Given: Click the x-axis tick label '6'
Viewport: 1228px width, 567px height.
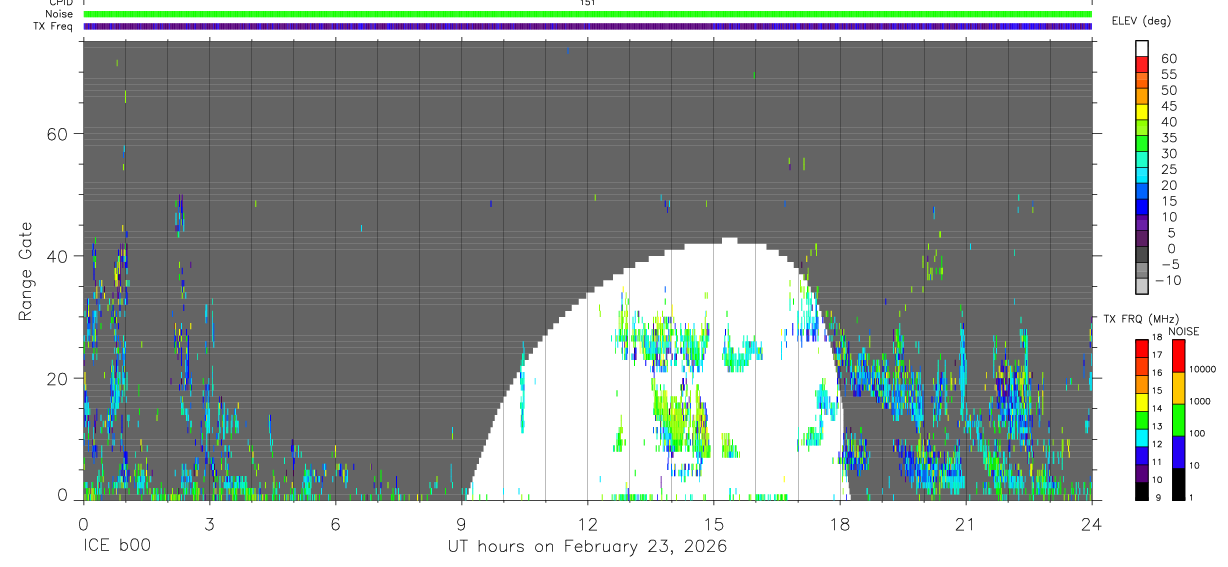Looking at the screenshot, I should tap(335, 523).
